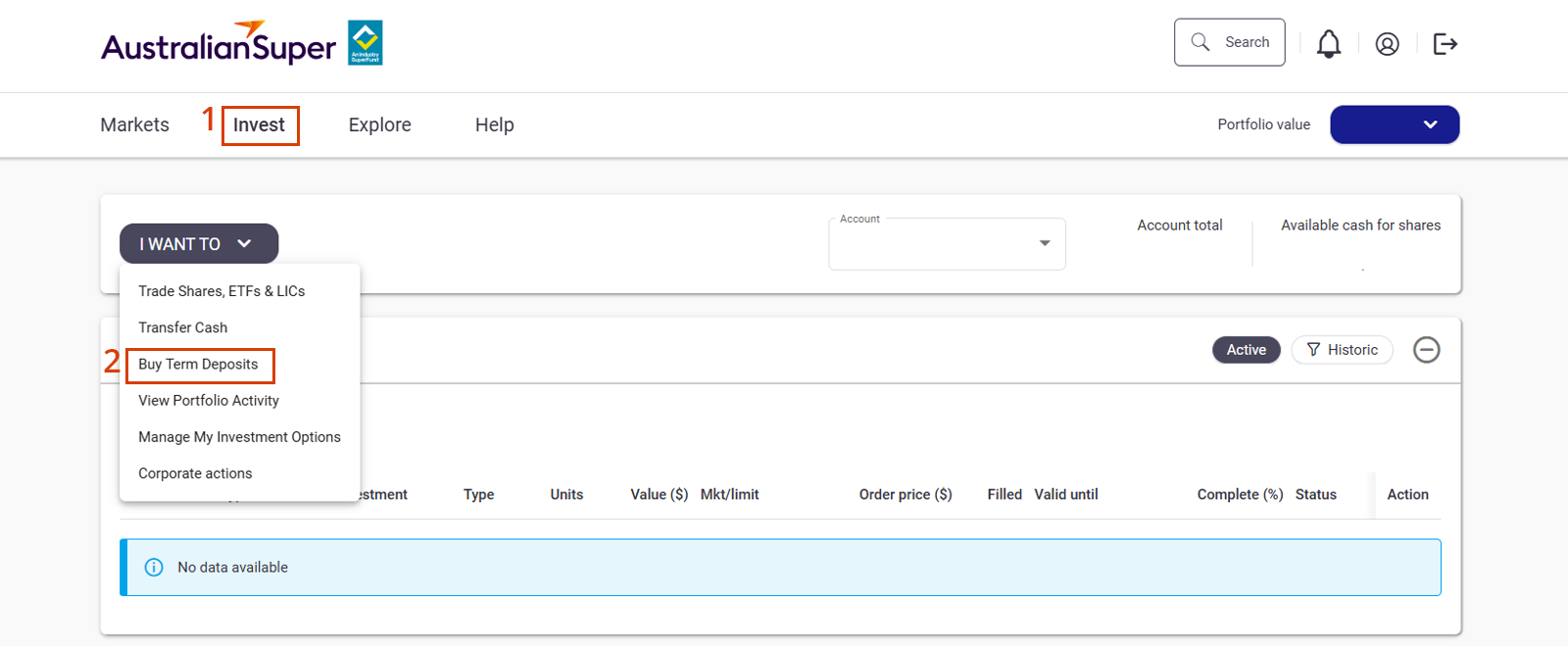The height and width of the screenshot is (647, 1568).
Task: Select Transfer Cash option
Action: 183,327
